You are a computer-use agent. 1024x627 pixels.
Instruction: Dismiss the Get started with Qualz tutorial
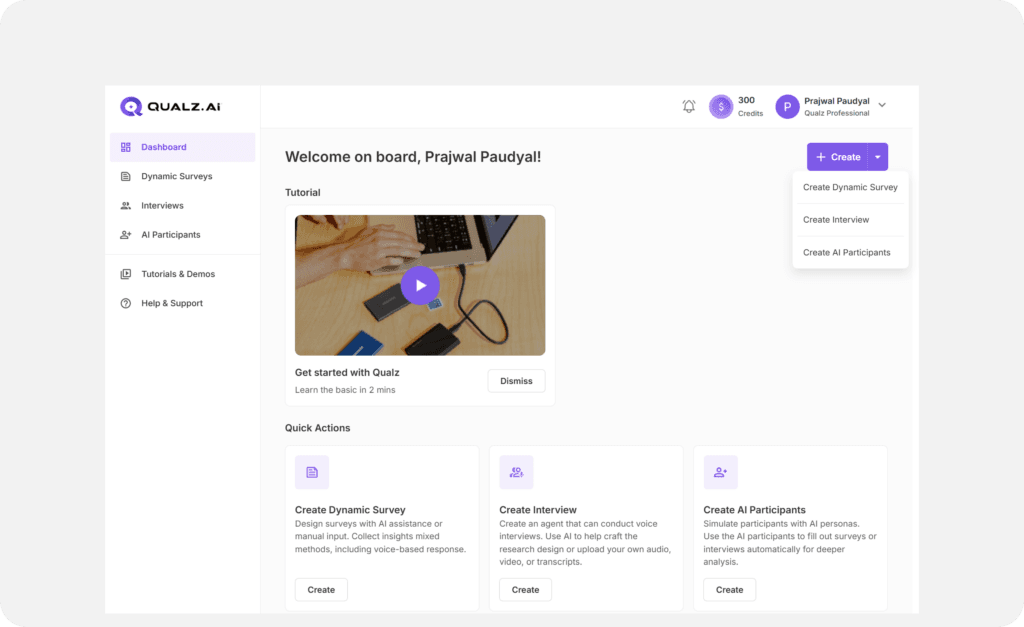516,381
